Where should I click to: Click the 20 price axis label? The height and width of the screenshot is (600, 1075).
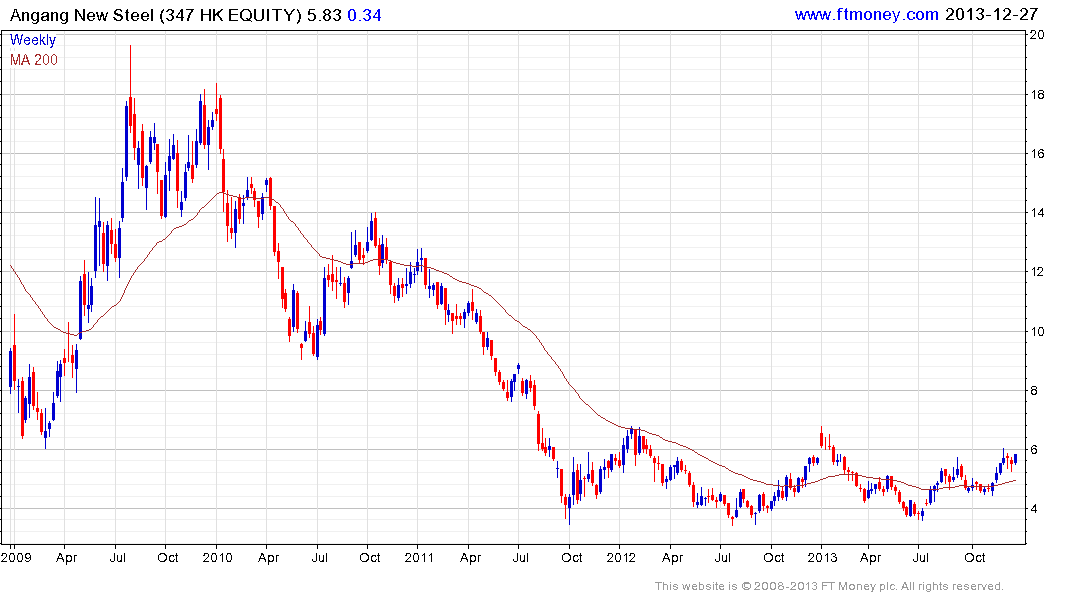1037,34
